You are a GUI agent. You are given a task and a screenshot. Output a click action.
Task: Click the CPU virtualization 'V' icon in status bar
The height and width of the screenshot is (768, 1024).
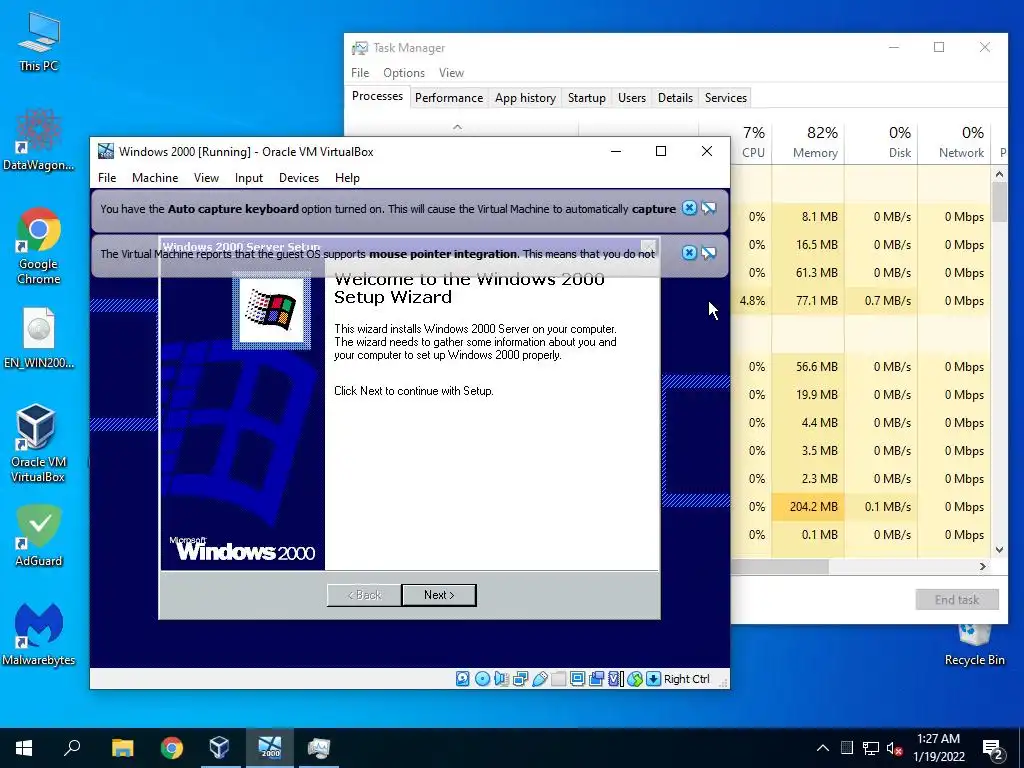pos(615,679)
